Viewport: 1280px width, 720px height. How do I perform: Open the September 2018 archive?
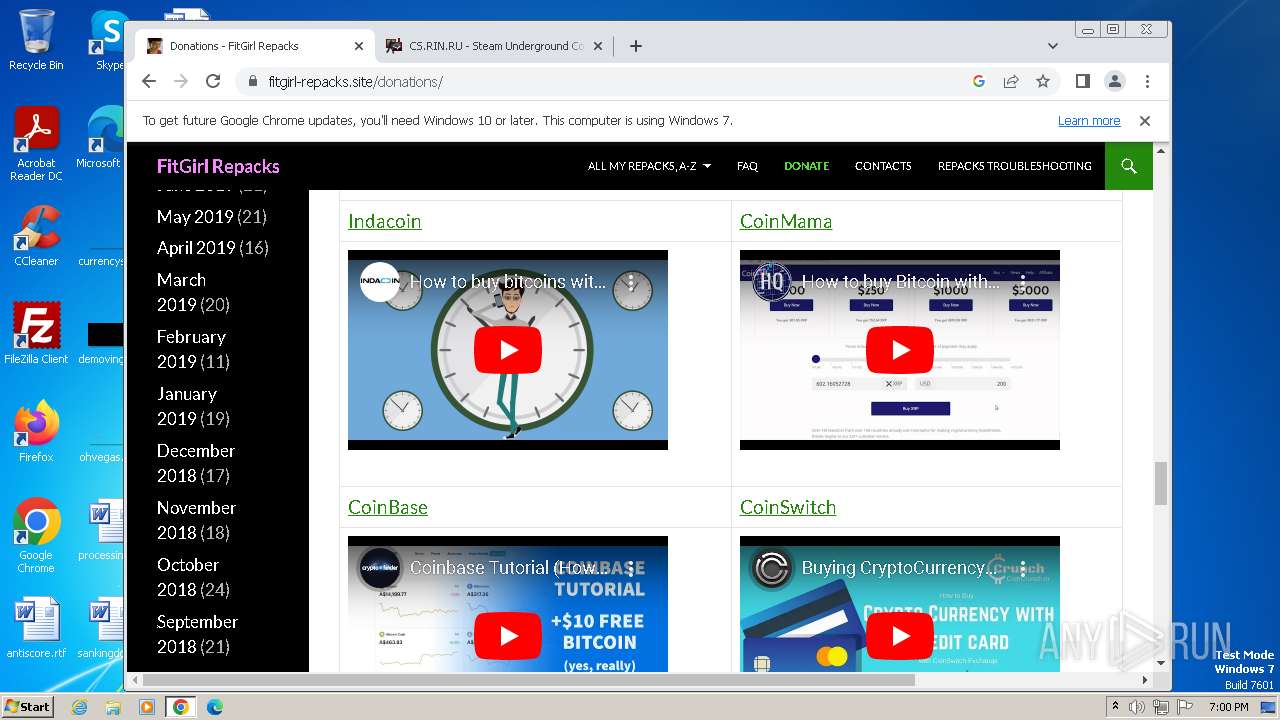tap(197, 634)
